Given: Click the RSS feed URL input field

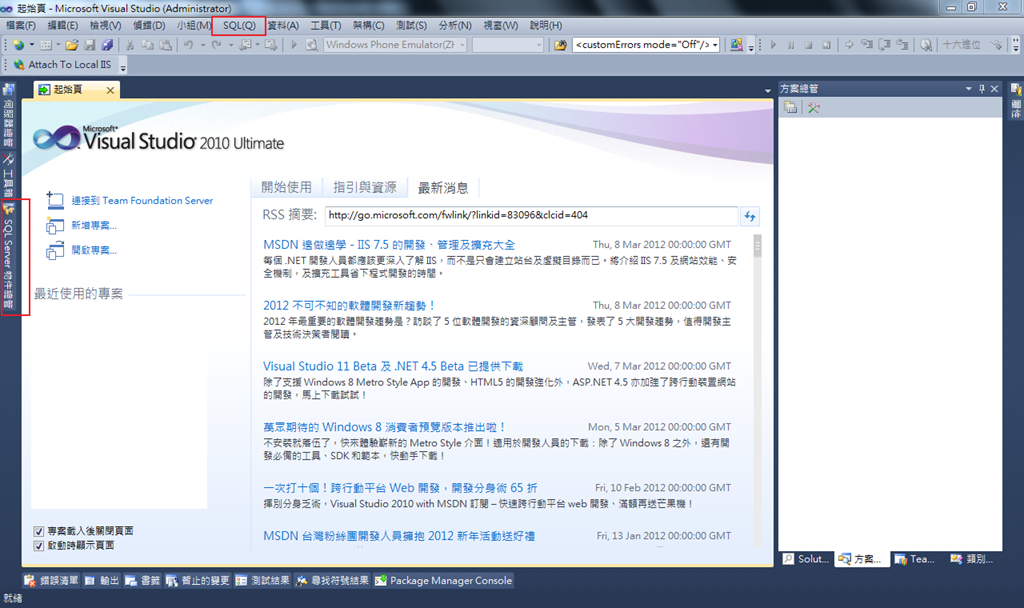Looking at the screenshot, I should (x=532, y=215).
